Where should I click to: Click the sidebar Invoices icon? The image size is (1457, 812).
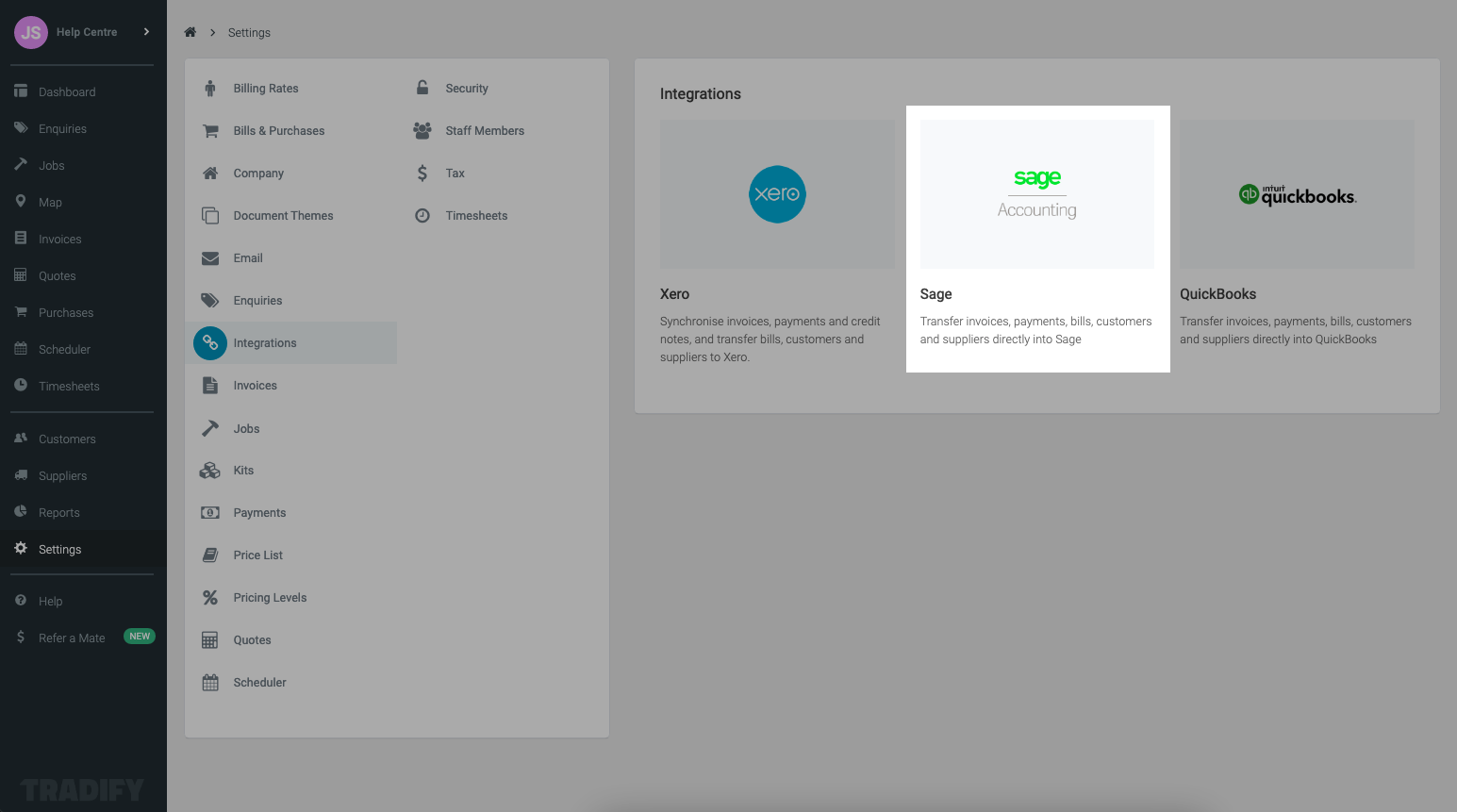pyautogui.click(x=21, y=238)
